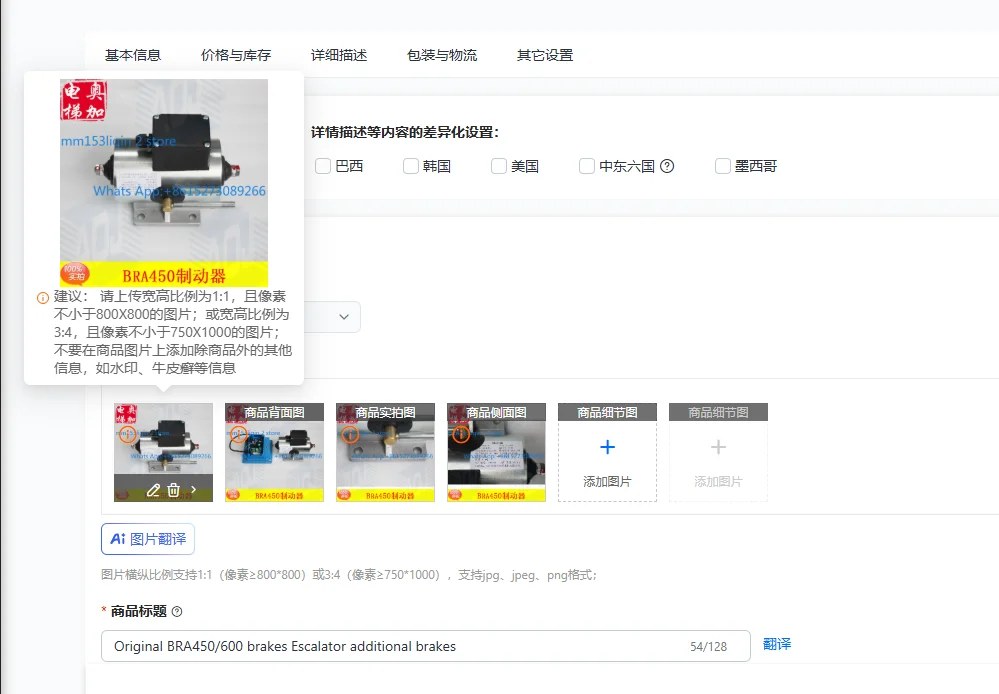Click the 54/128 character count text
This screenshot has height=694, width=999.
click(708, 647)
